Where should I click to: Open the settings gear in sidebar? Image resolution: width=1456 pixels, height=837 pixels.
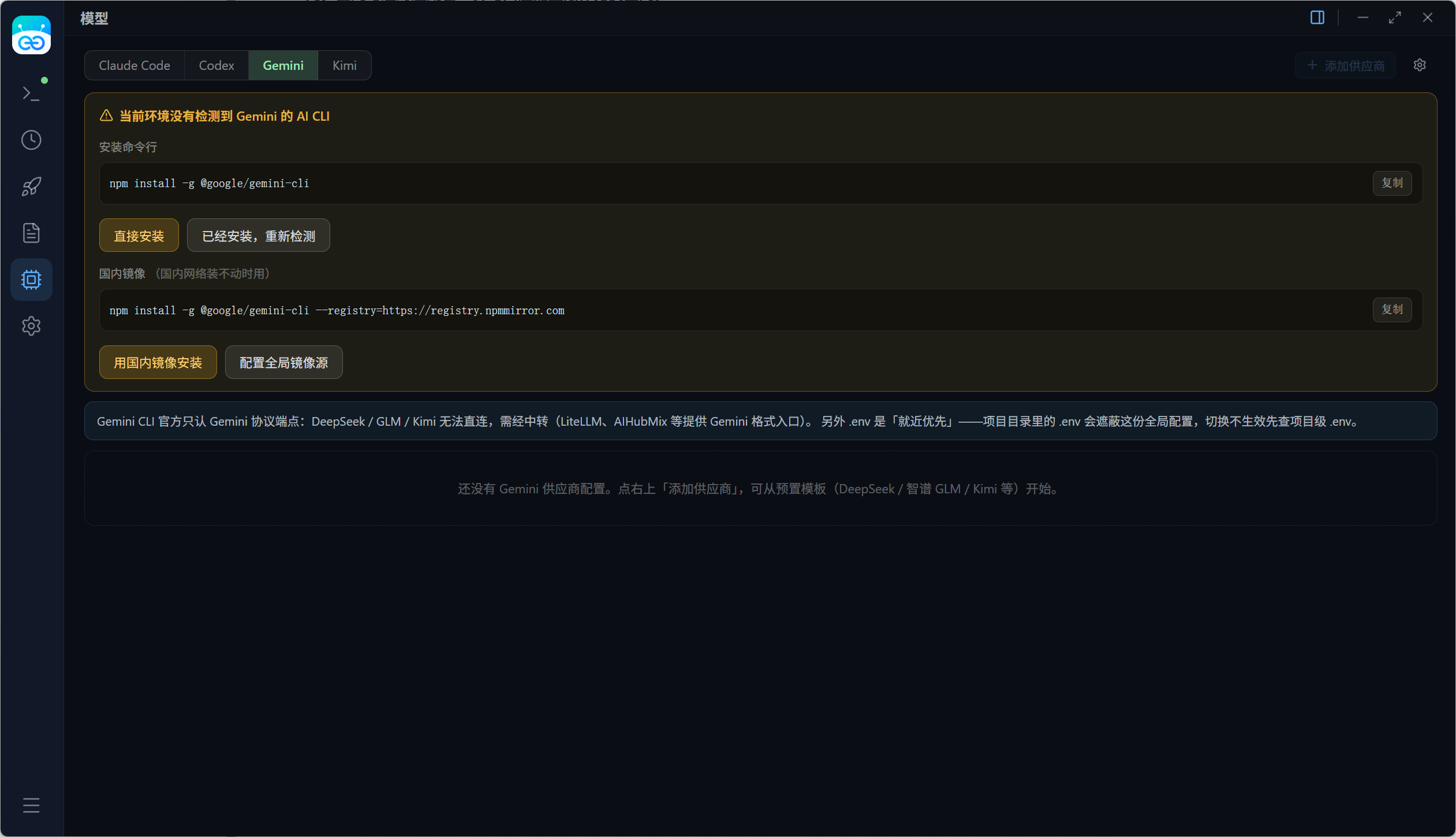[x=31, y=326]
